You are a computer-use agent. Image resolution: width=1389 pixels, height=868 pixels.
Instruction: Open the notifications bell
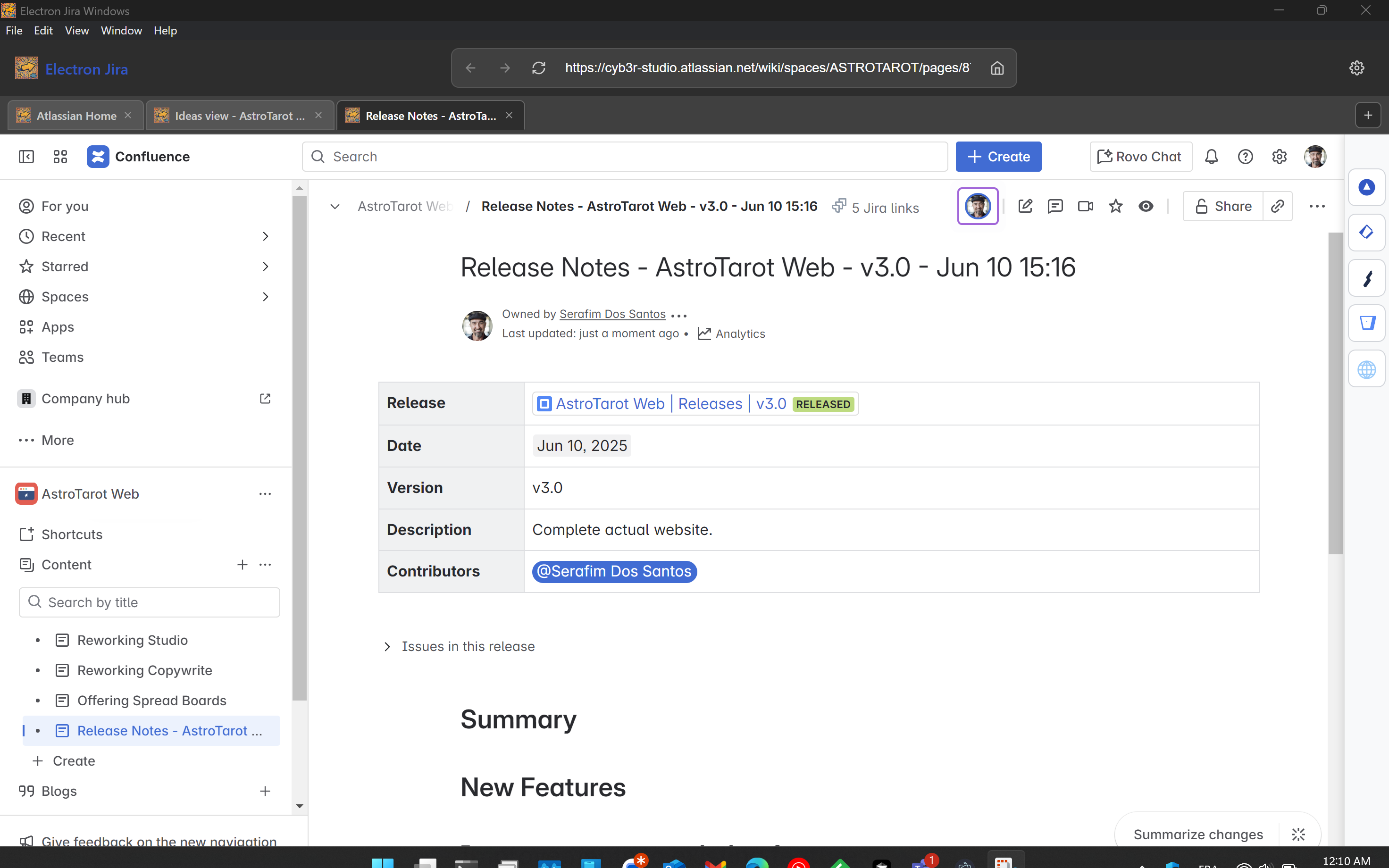[x=1211, y=157]
